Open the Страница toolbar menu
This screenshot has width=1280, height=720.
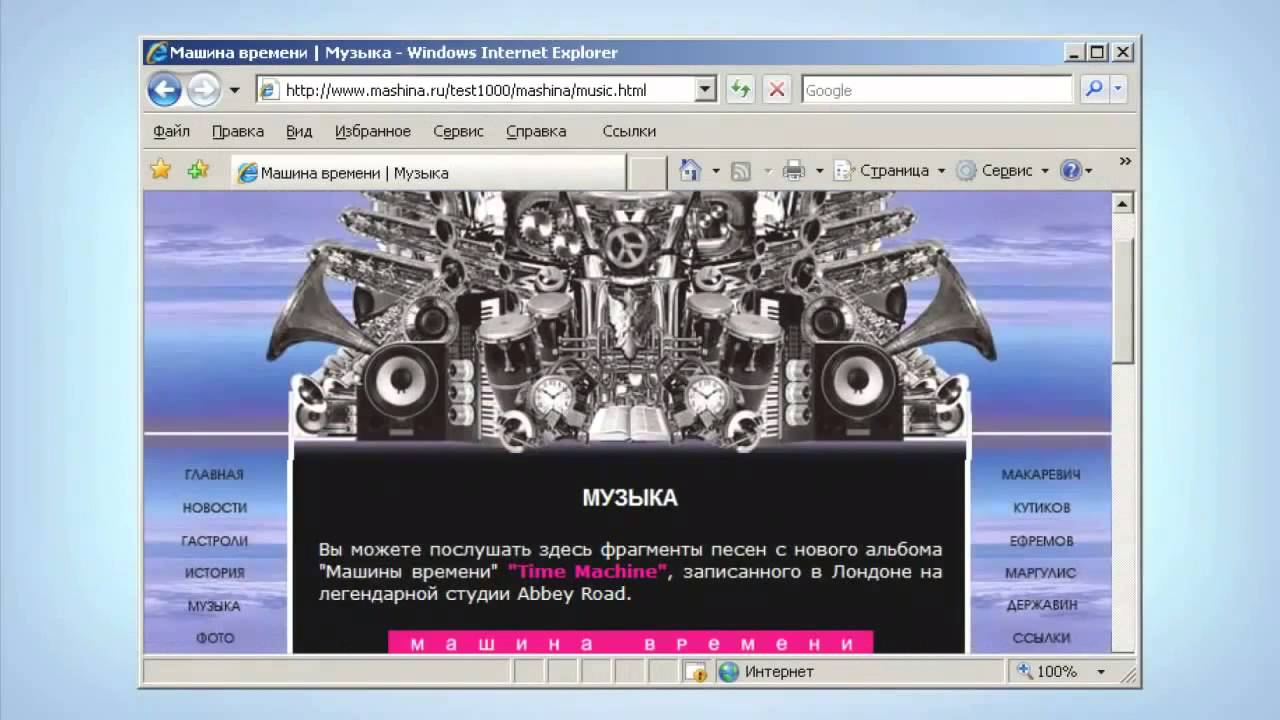(x=890, y=171)
